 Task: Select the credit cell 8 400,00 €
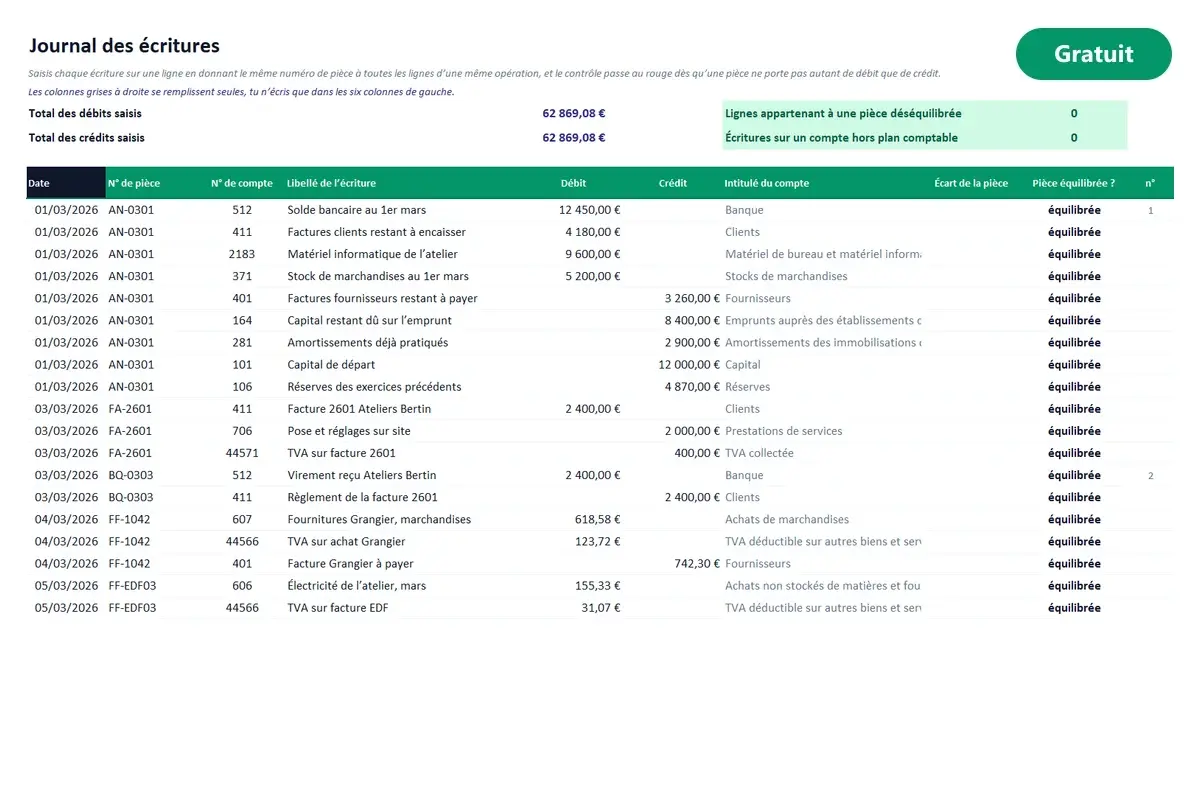[x=692, y=320]
